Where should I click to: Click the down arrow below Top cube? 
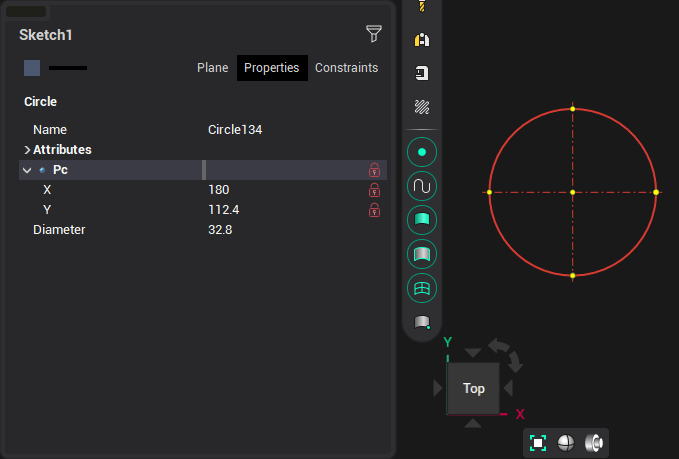click(x=474, y=424)
